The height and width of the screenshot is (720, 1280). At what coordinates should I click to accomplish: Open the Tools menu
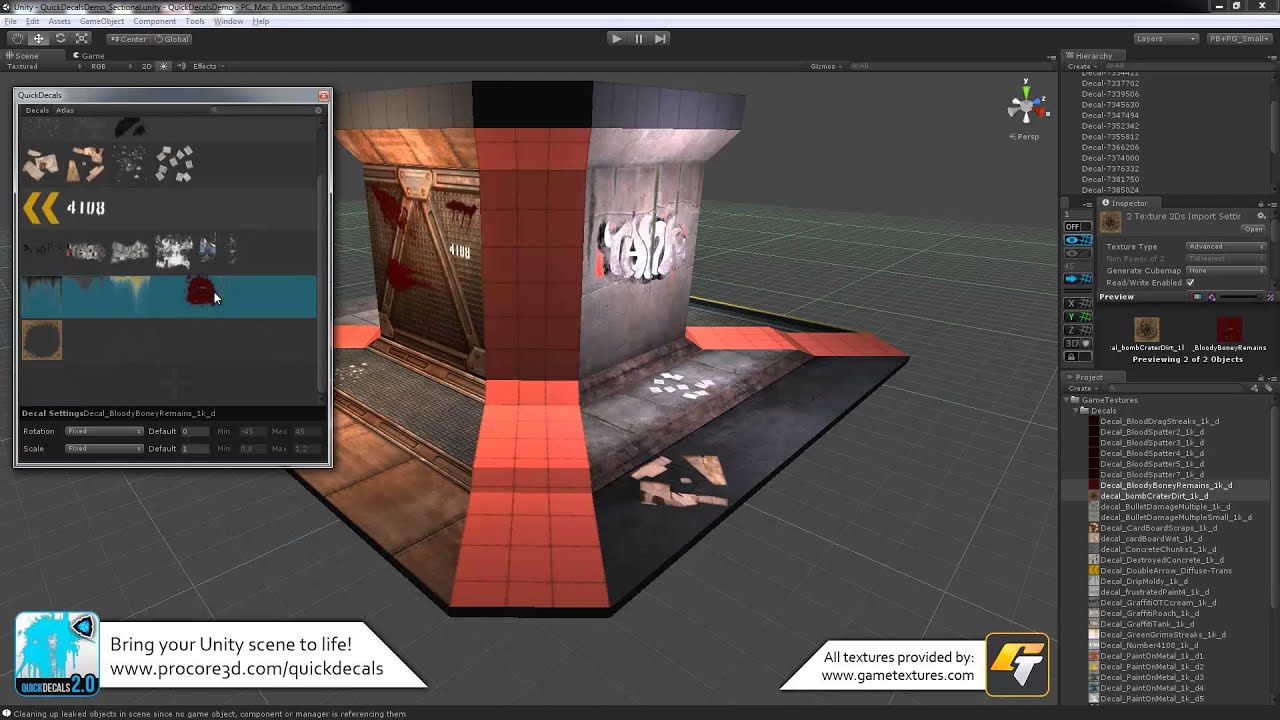coord(195,21)
